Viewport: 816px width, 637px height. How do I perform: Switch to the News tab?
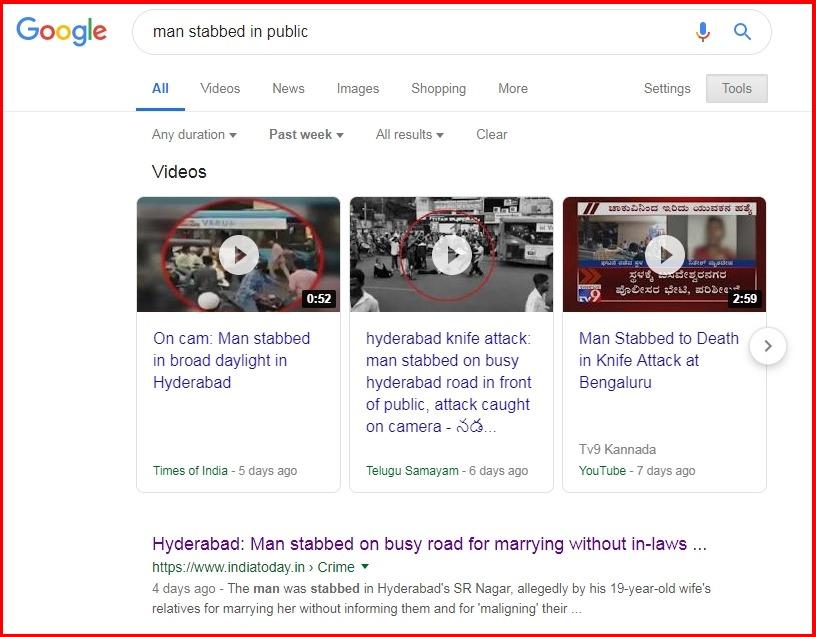click(288, 88)
